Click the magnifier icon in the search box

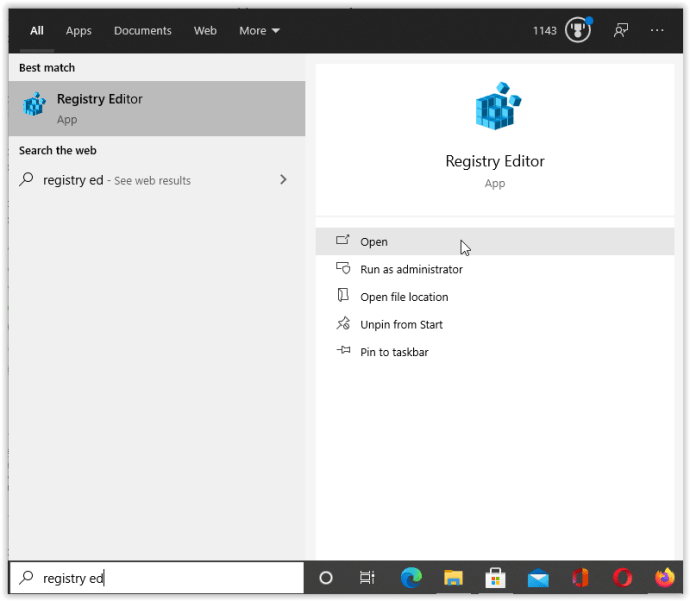pyautogui.click(x=26, y=577)
